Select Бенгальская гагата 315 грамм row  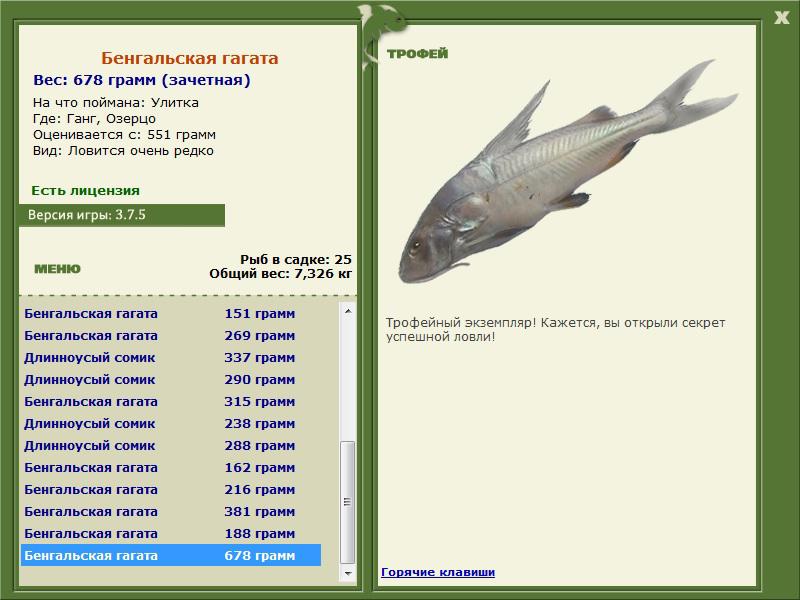pyautogui.click(x=171, y=402)
